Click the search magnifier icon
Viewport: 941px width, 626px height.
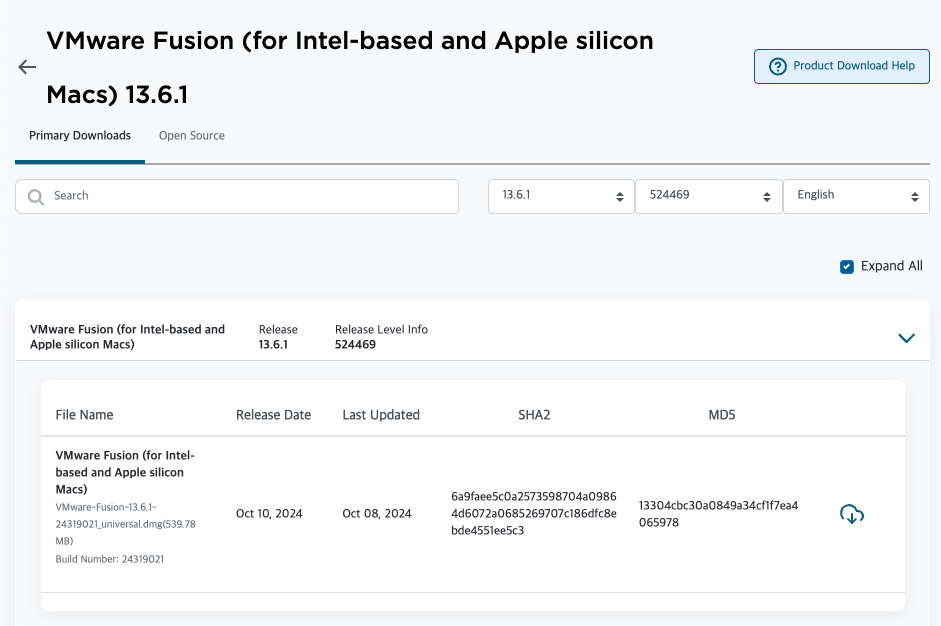coord(36,197)
